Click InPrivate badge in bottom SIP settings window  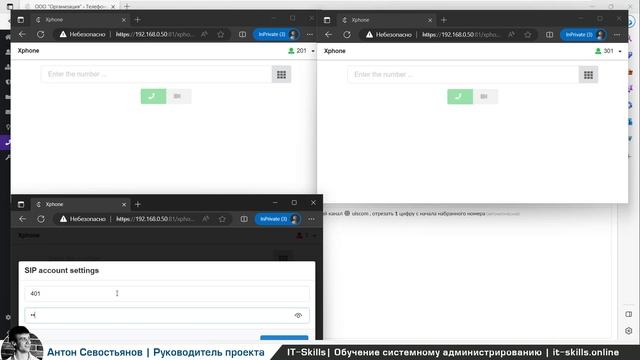click(278, 219)
